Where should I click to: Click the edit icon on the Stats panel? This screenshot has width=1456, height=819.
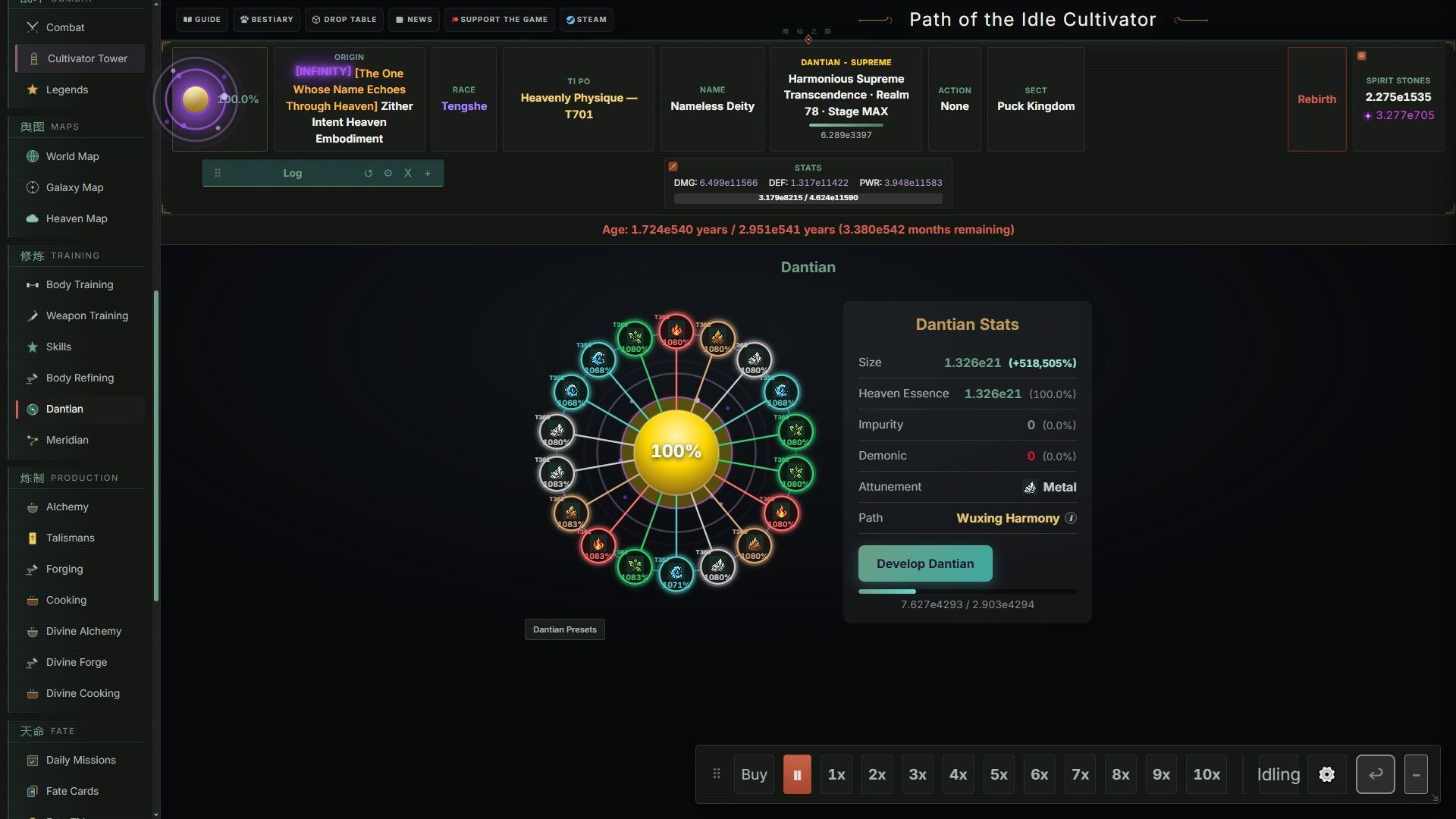click(x=673, y=166)
